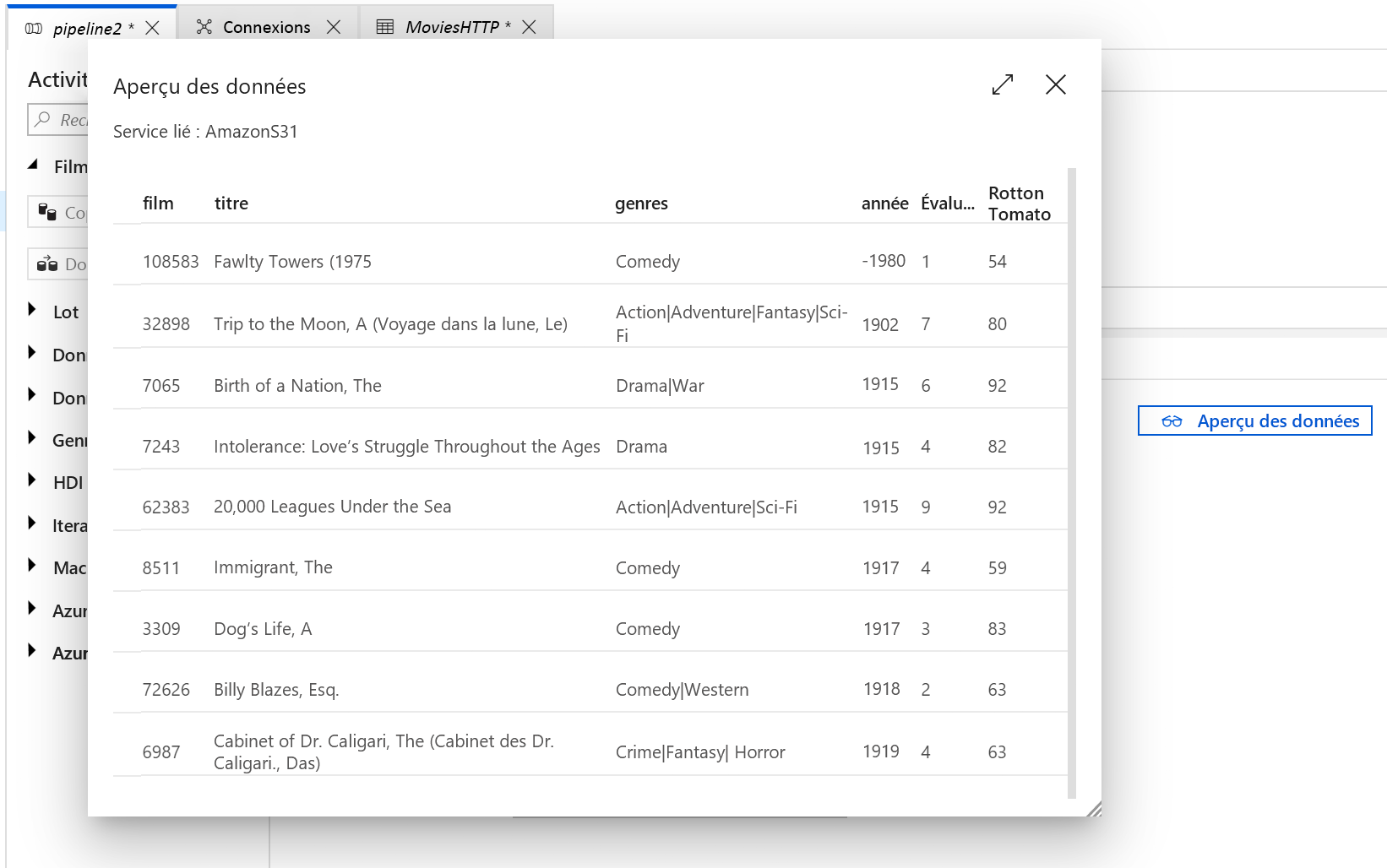Select the Cabinet of Dr. Caligari title cell
The image size is (1387, 868).
(x=383, y=751)
